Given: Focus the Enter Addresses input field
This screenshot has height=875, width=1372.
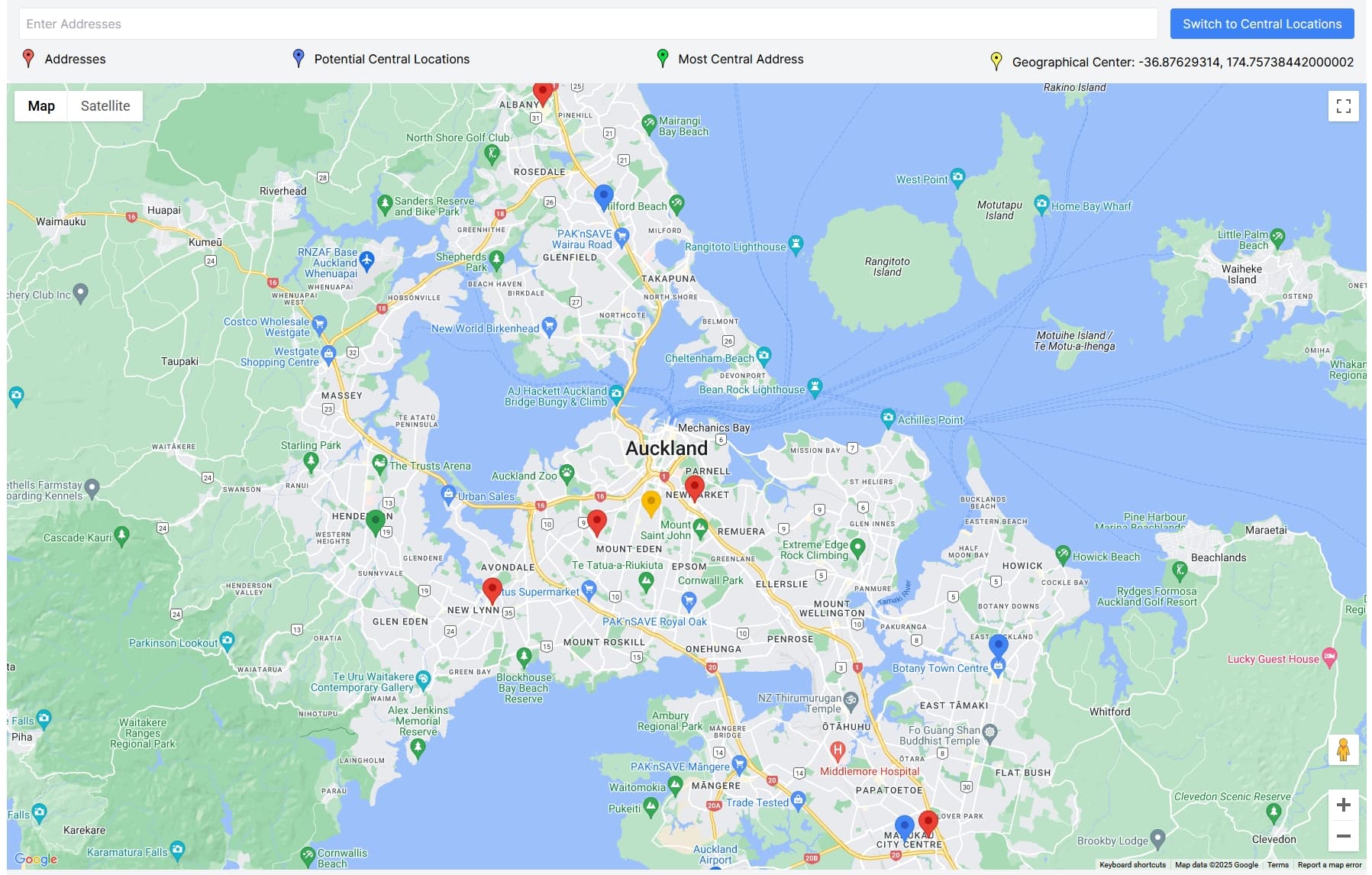Looking at the screenshot, I should tap(588, 24).
